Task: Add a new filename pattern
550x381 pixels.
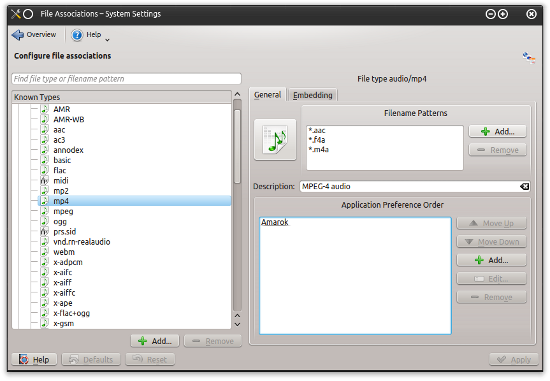Action: pyautogui.click(x=497, y=132)
